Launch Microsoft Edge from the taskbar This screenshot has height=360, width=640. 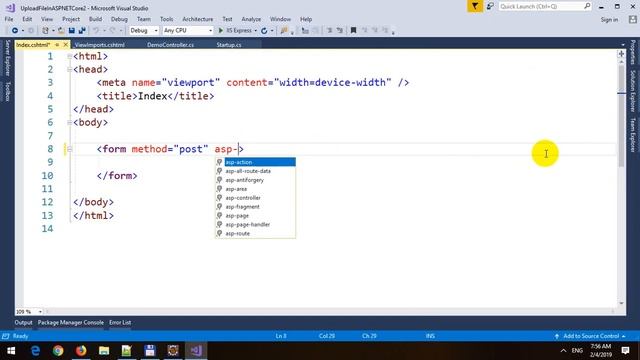pyautogui.click(x=36, y=351)
